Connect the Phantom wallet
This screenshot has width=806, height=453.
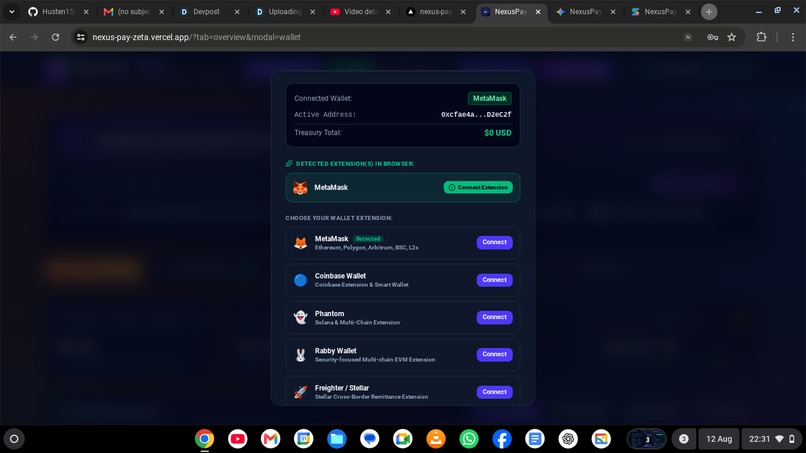(x=494, y=317)
